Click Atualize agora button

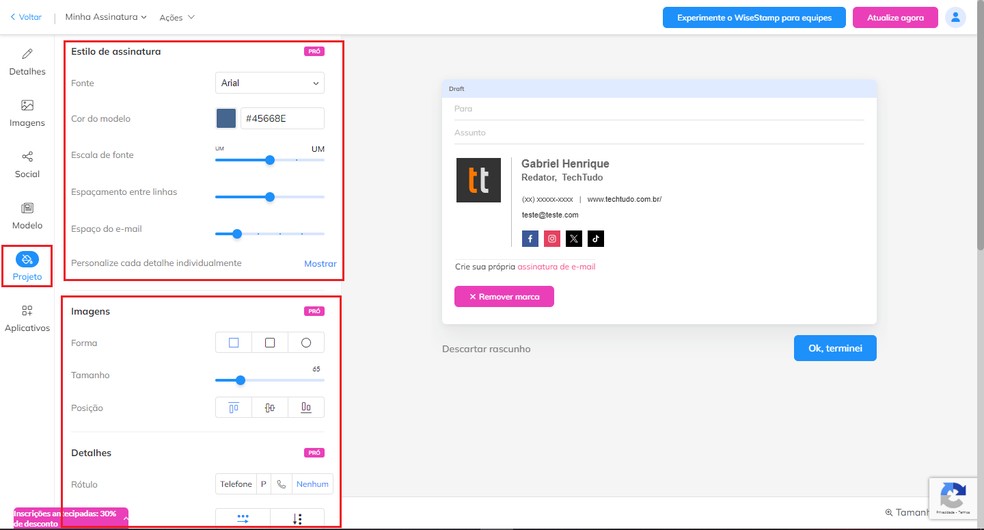[x=895, y=18]
